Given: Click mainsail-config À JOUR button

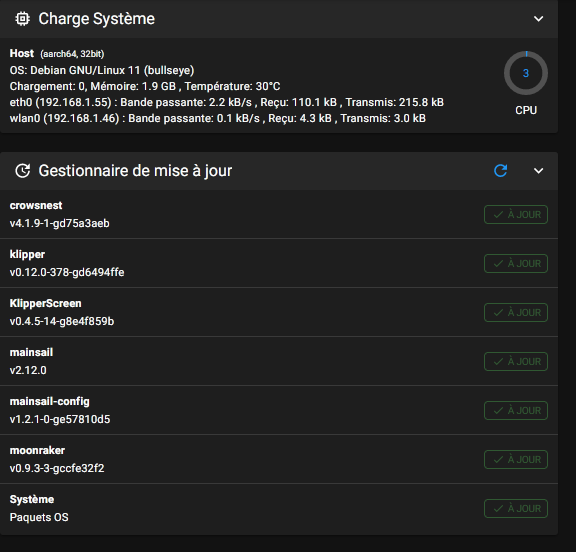Looking at the screenshot, I should [x=516, y=410].
